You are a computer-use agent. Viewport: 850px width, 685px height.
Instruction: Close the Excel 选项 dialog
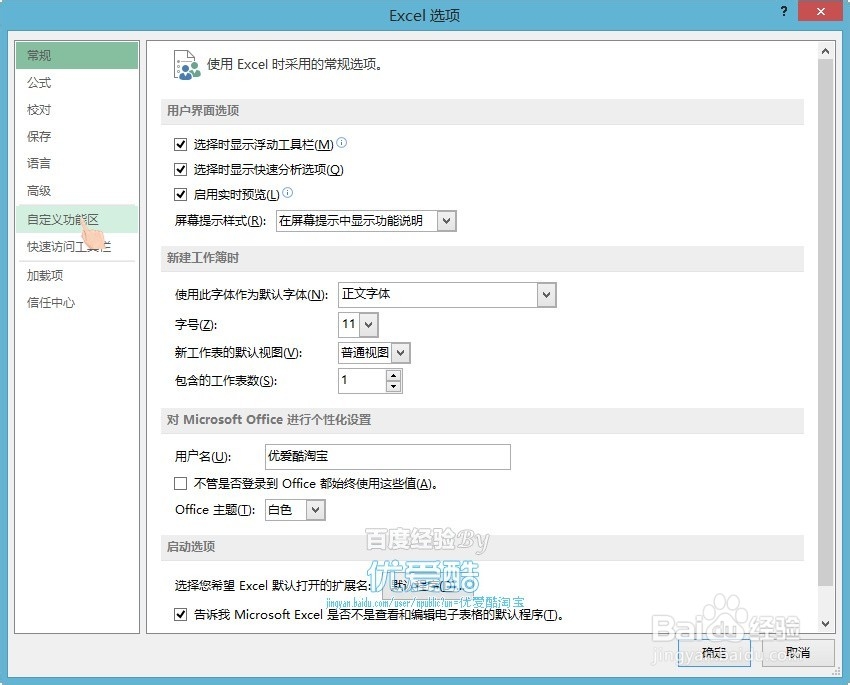tap(821, 11)
